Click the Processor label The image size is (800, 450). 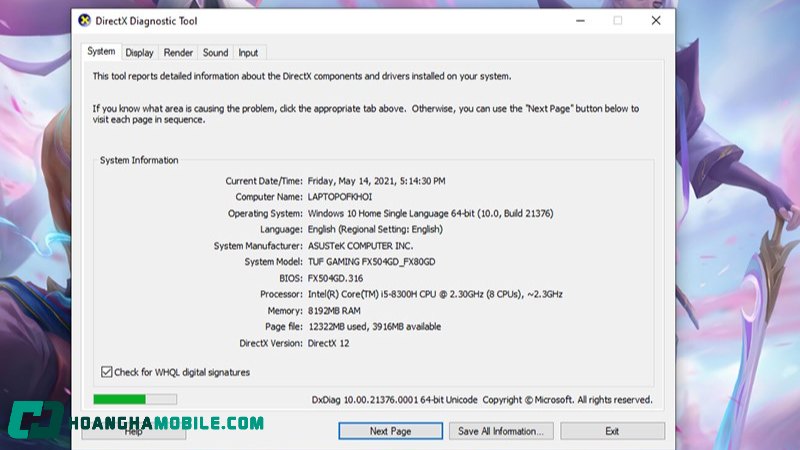tap(281, 294)
